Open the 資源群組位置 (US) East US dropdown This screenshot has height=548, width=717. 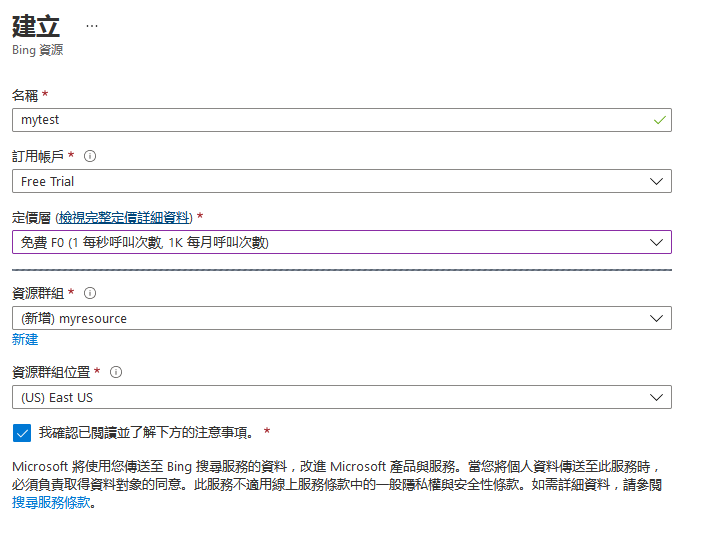point(342,397)
